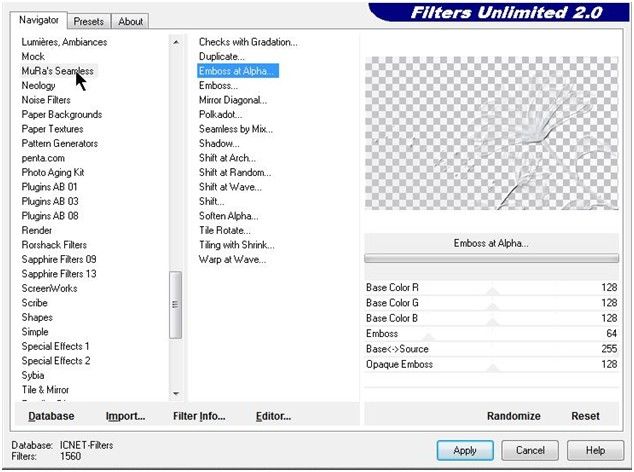634x472 pixels.
Task: Open the Help button
Action: [x=595, y=450]
